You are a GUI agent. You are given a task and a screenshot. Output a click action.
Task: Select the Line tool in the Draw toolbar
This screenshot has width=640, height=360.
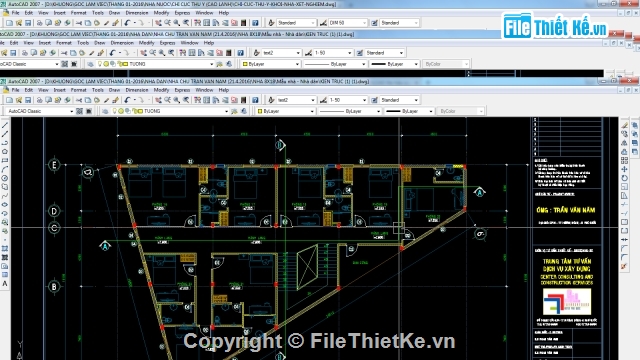(5, 125)
